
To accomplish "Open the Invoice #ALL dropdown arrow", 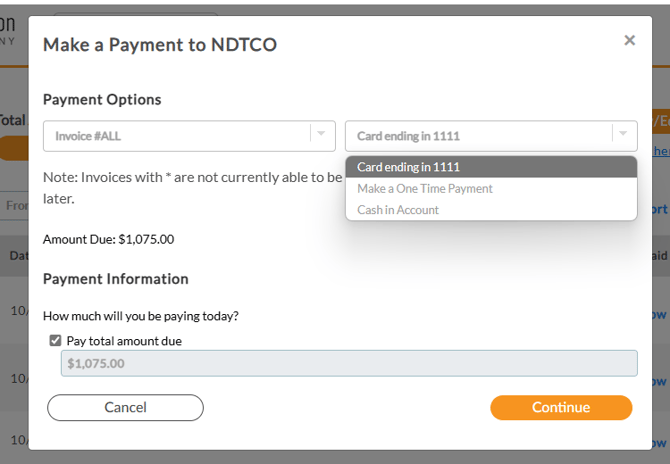I will pos(321,134).
